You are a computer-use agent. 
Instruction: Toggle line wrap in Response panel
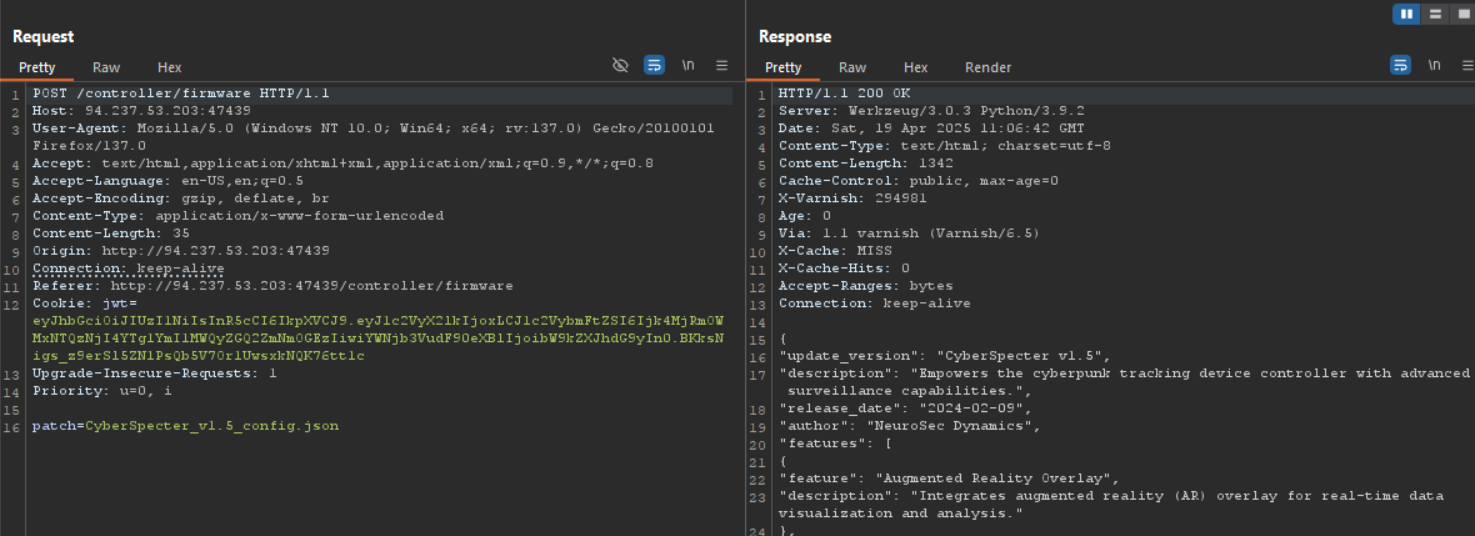click(1400, 65)
